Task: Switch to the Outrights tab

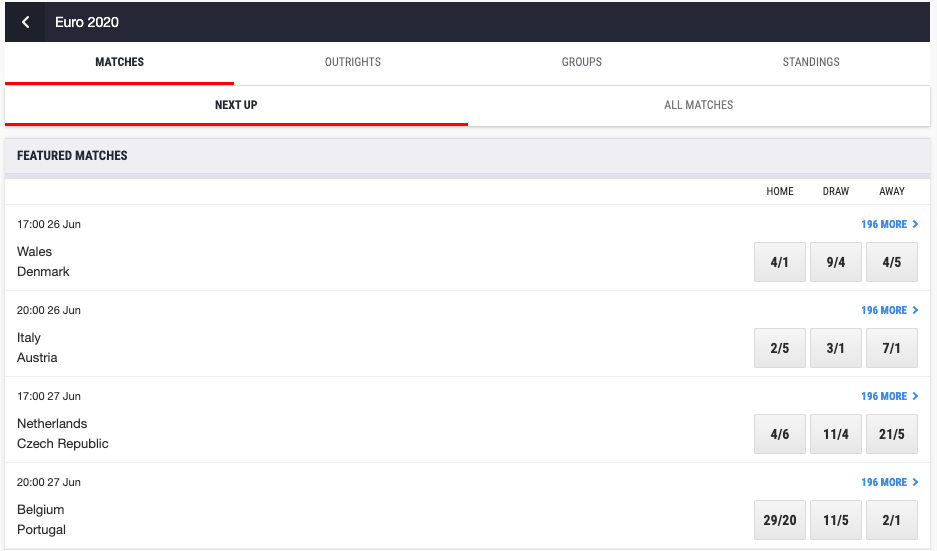Action: (353, 62)
